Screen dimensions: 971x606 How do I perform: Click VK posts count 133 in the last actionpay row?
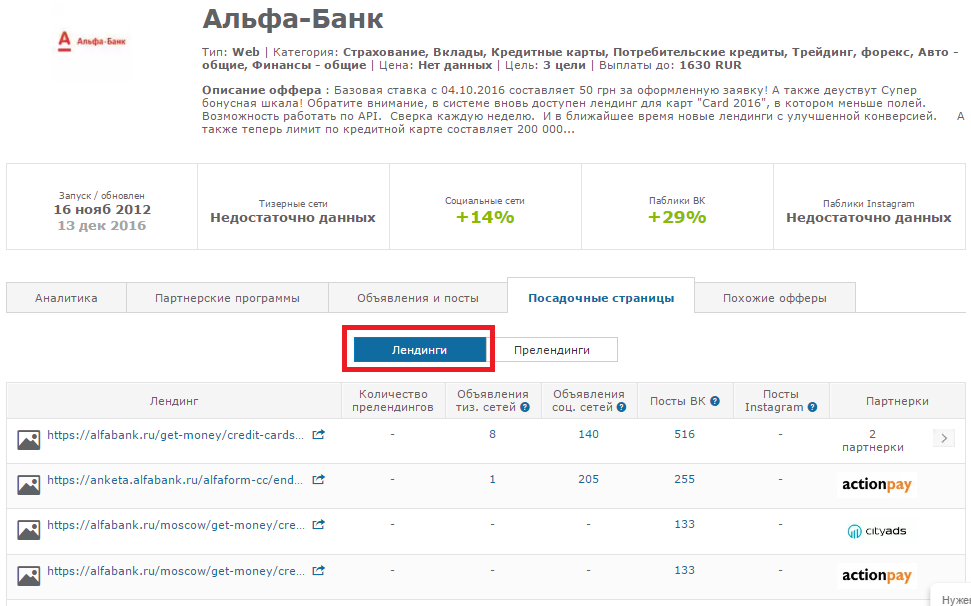click(x=684, y=570)
